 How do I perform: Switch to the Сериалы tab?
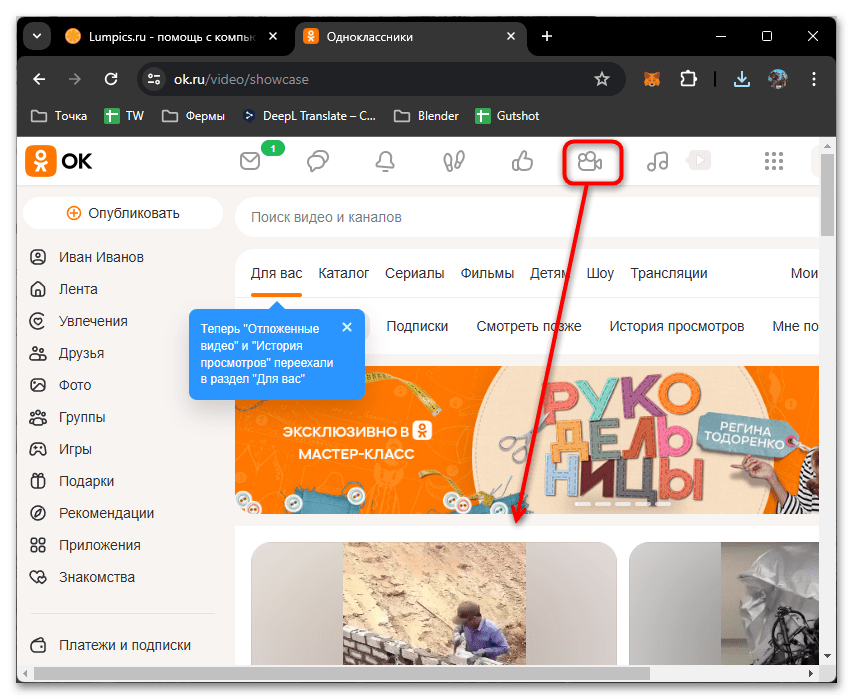[414, 272]
